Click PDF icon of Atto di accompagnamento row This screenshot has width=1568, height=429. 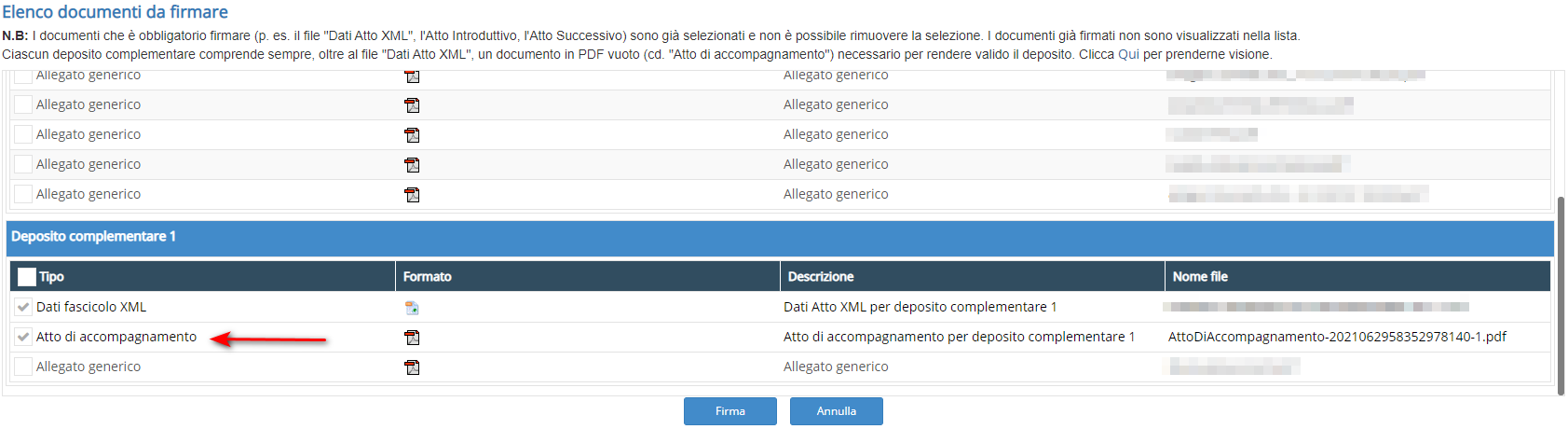(412, 338)
